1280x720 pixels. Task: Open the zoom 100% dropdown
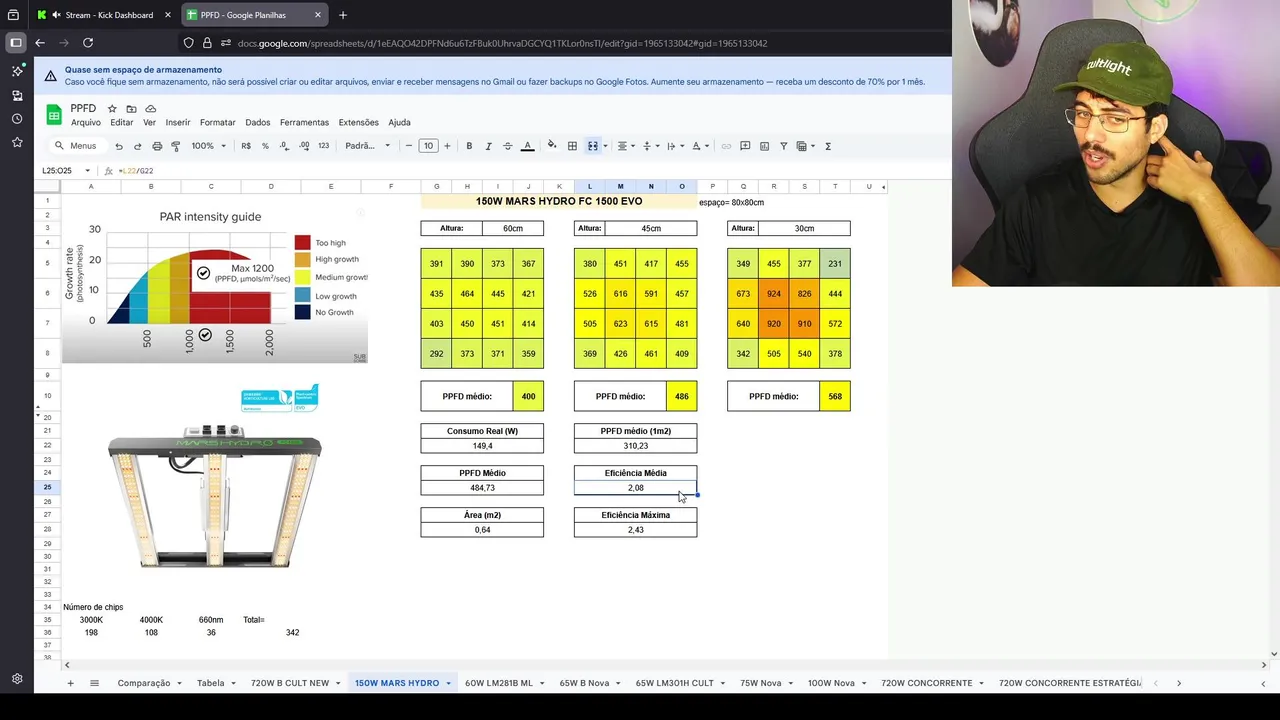(x=209, y=146)
